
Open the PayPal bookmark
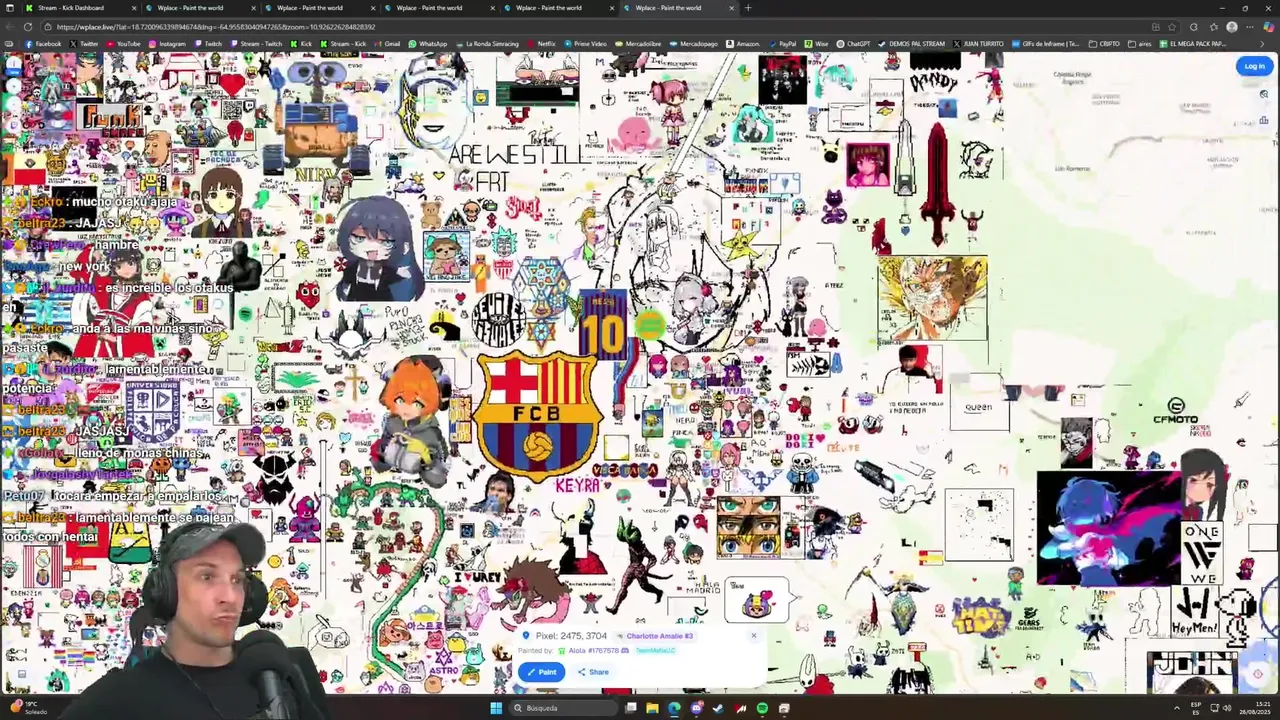tap(783, 44)
